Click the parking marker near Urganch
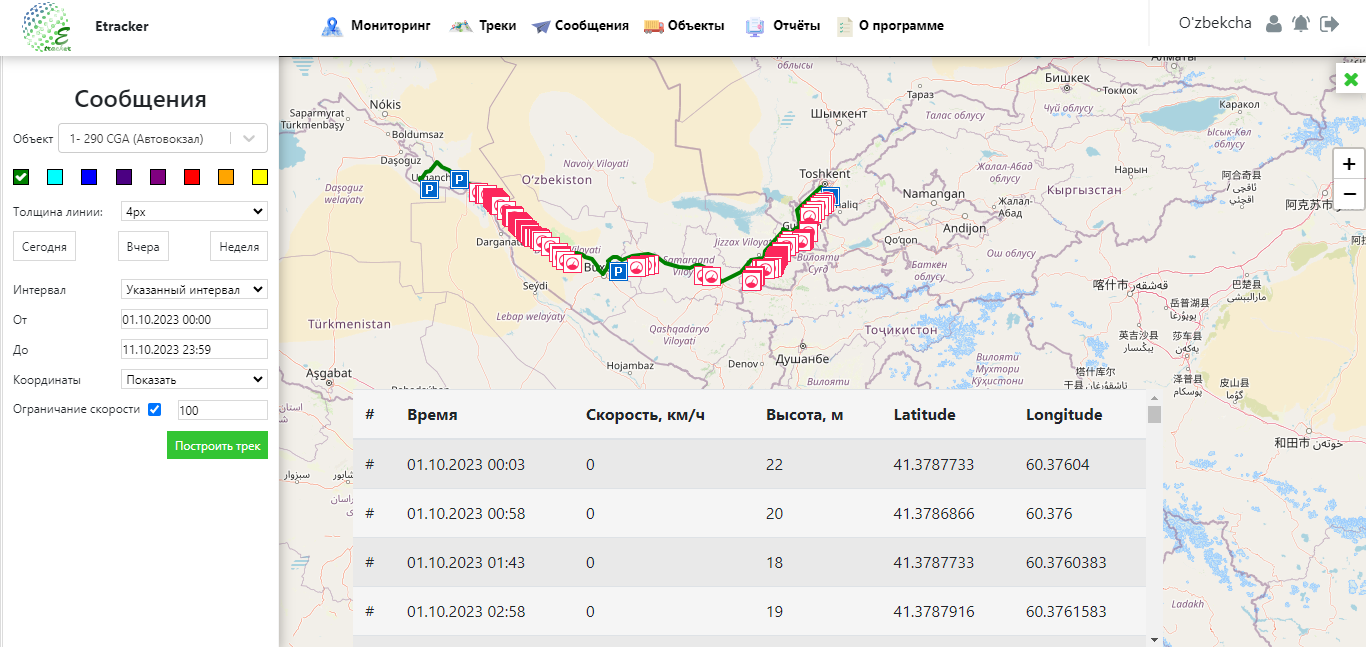Screen dimensions: 1366x647 pos(428,188)
